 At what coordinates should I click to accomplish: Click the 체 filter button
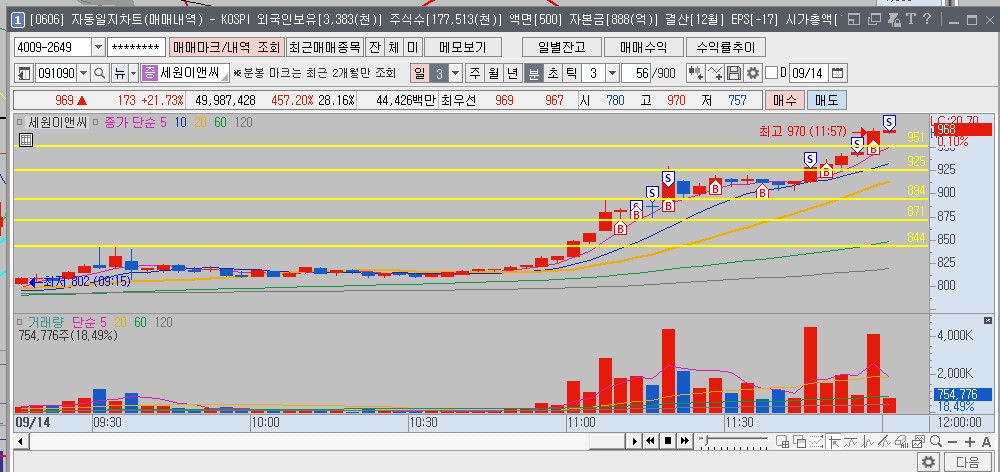pos(394,47)
